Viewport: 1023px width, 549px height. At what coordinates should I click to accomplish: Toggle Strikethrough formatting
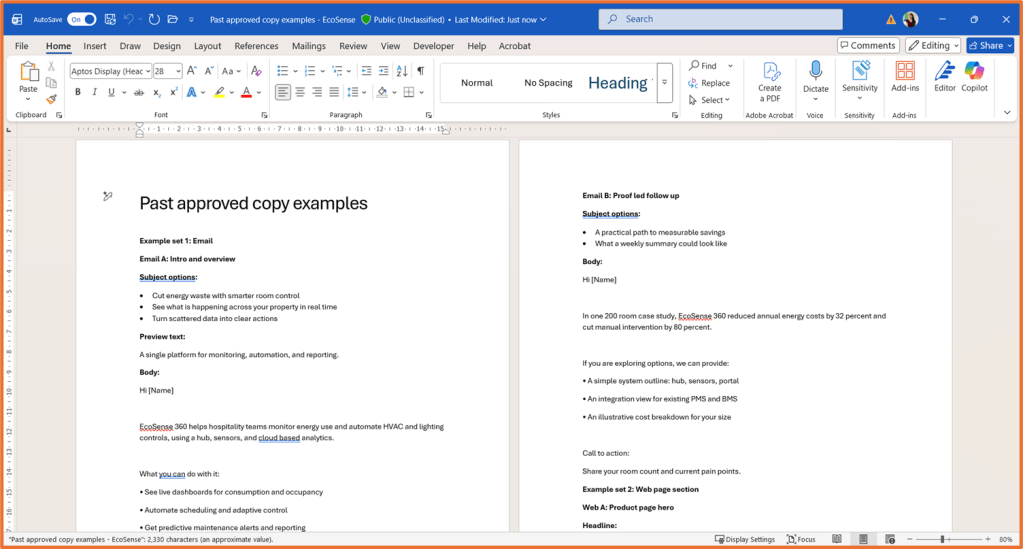click(138, 93)
